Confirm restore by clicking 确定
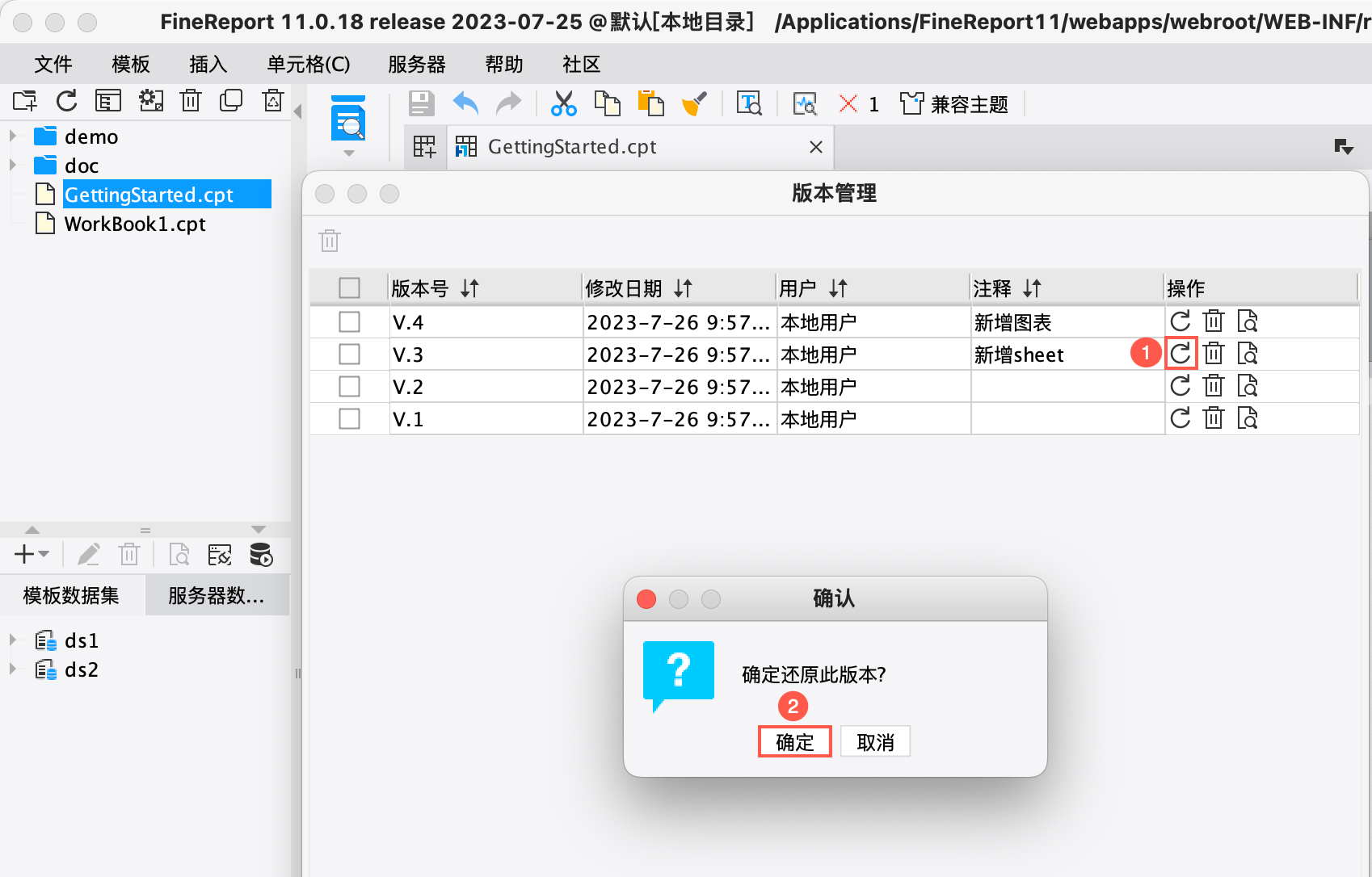Screen dimensions: 1372x877 795,741
